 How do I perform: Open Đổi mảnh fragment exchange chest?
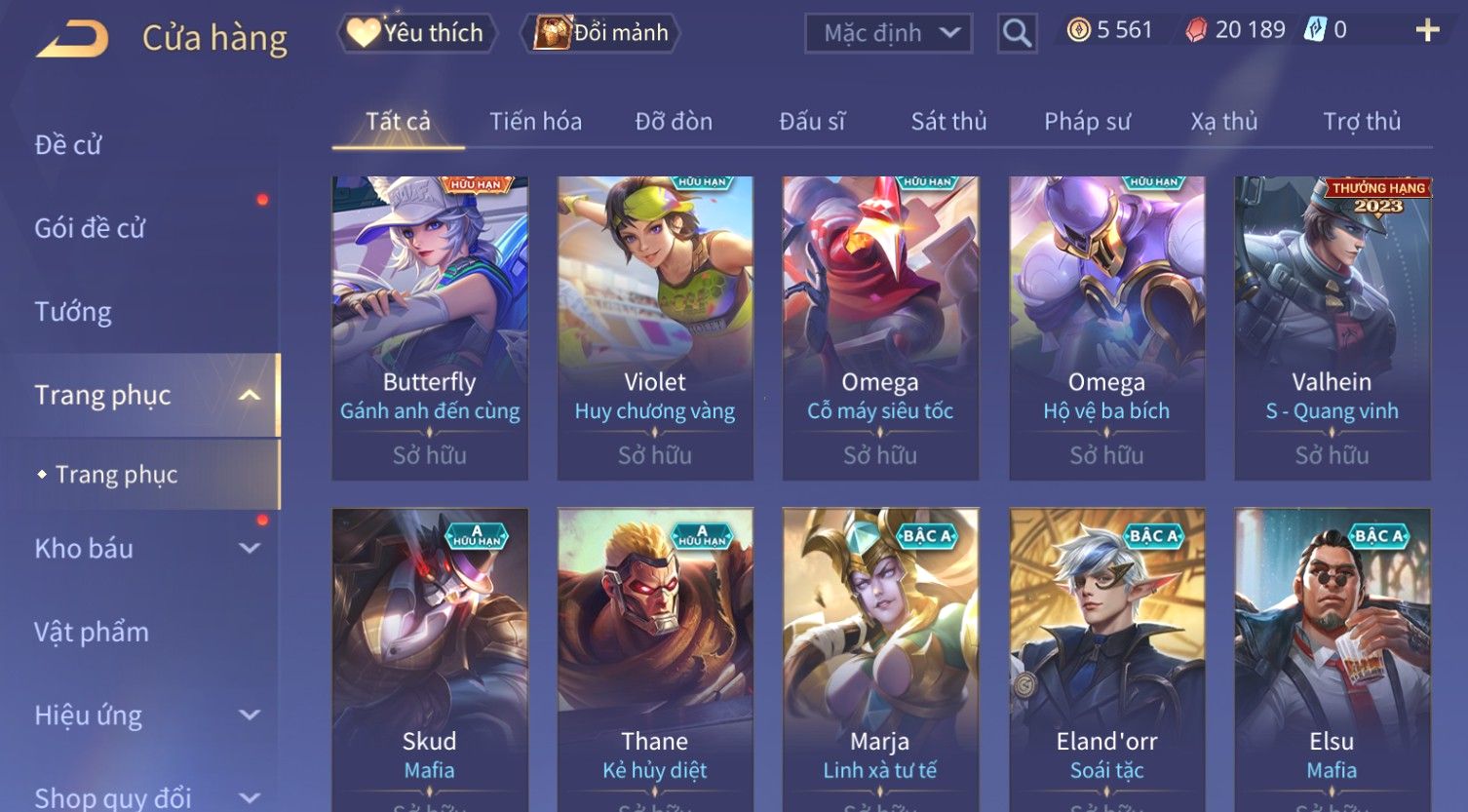(600, 33)
